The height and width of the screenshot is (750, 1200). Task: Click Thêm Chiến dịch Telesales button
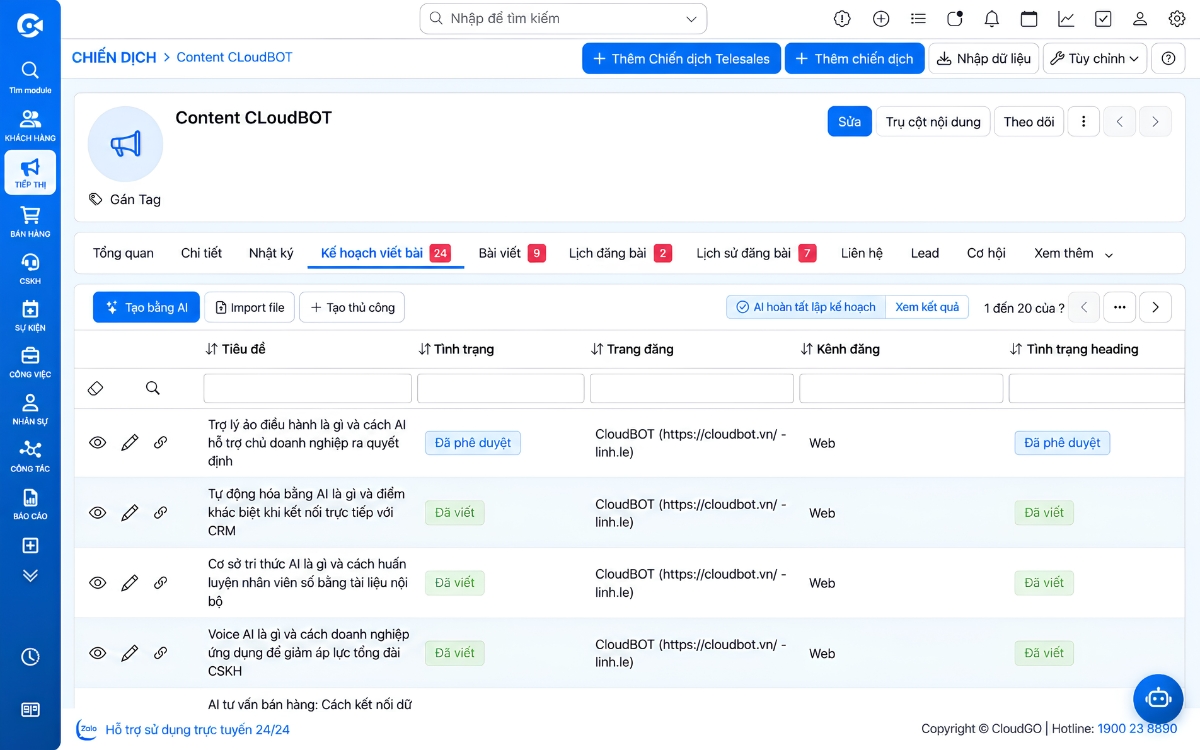click(x=681, y=59)
